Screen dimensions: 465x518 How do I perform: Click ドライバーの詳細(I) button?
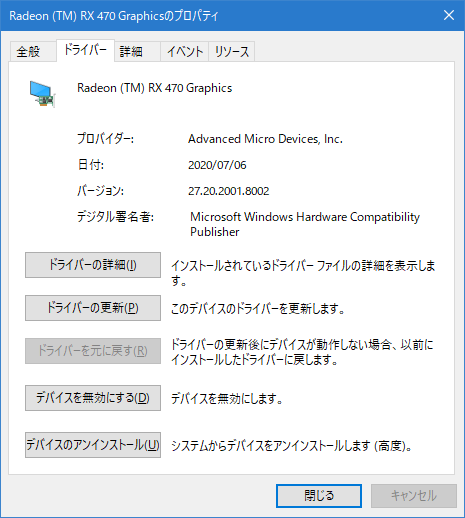(x=93, y=265)
